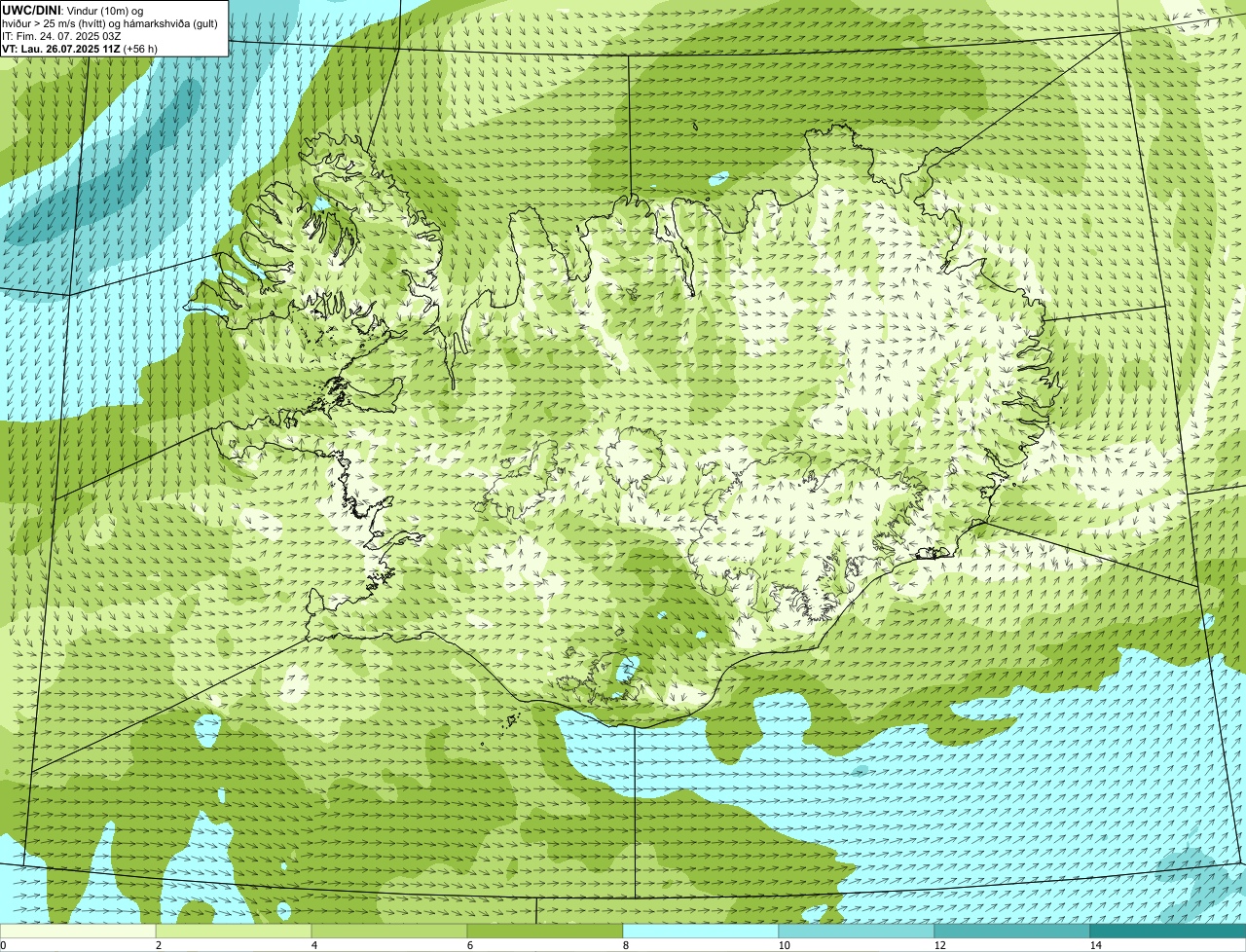Click the legend scale label '8'
This screenshot has height=952, width=1246.
click(x=625, y=945)
